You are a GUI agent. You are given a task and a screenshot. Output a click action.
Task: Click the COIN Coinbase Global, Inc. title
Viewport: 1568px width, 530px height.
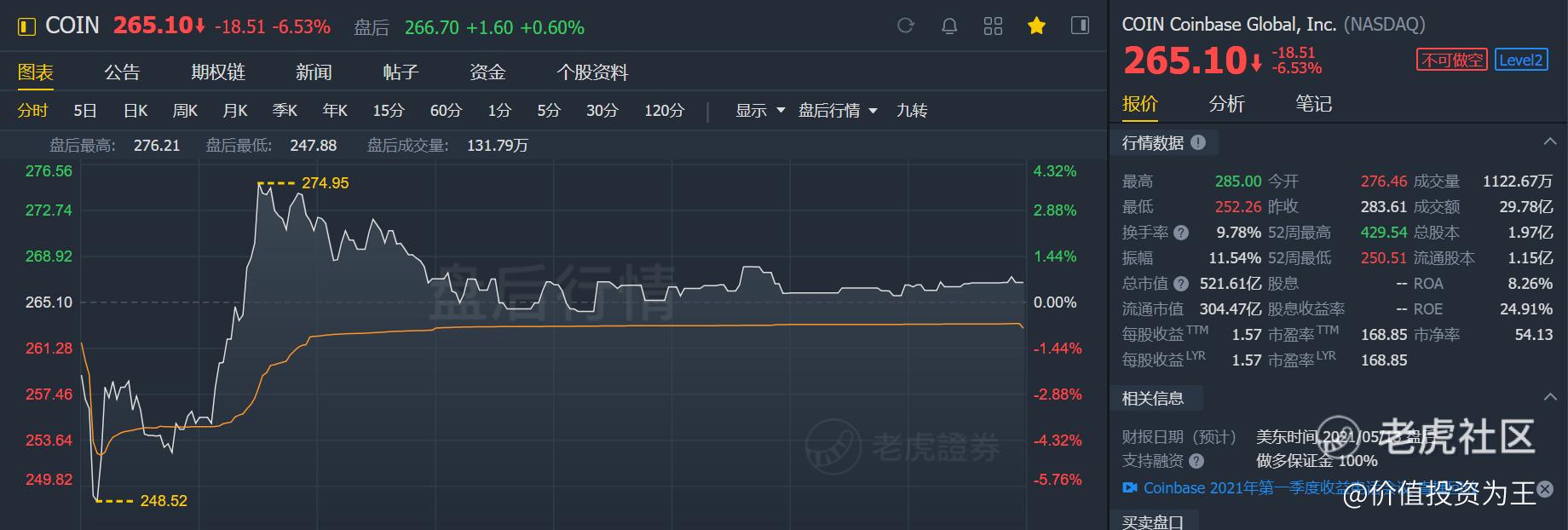click(x=1229, y=25)
